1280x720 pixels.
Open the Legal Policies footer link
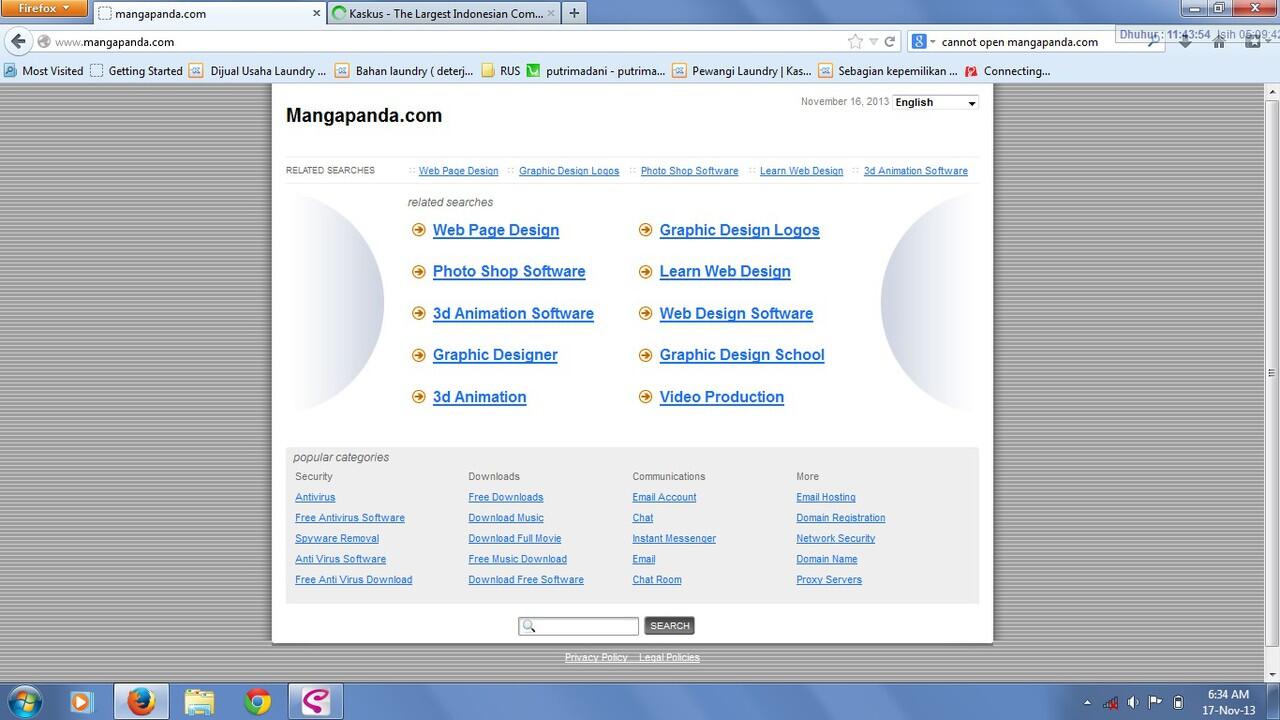coord(669,657)
